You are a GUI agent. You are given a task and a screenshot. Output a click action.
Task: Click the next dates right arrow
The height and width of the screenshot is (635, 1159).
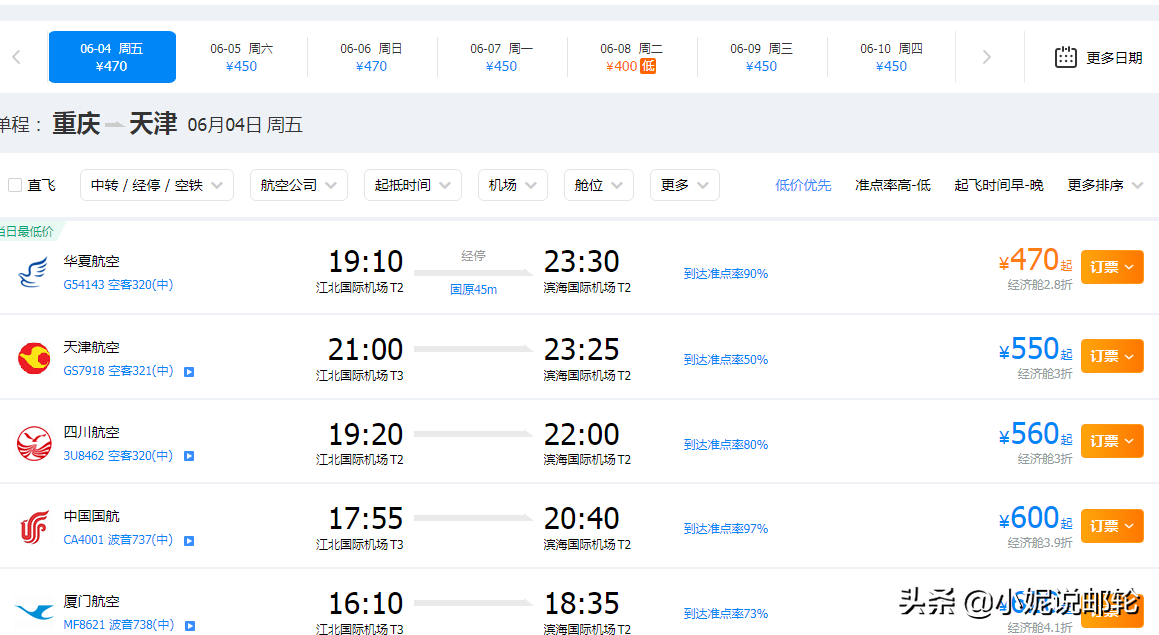click(986, 57)
